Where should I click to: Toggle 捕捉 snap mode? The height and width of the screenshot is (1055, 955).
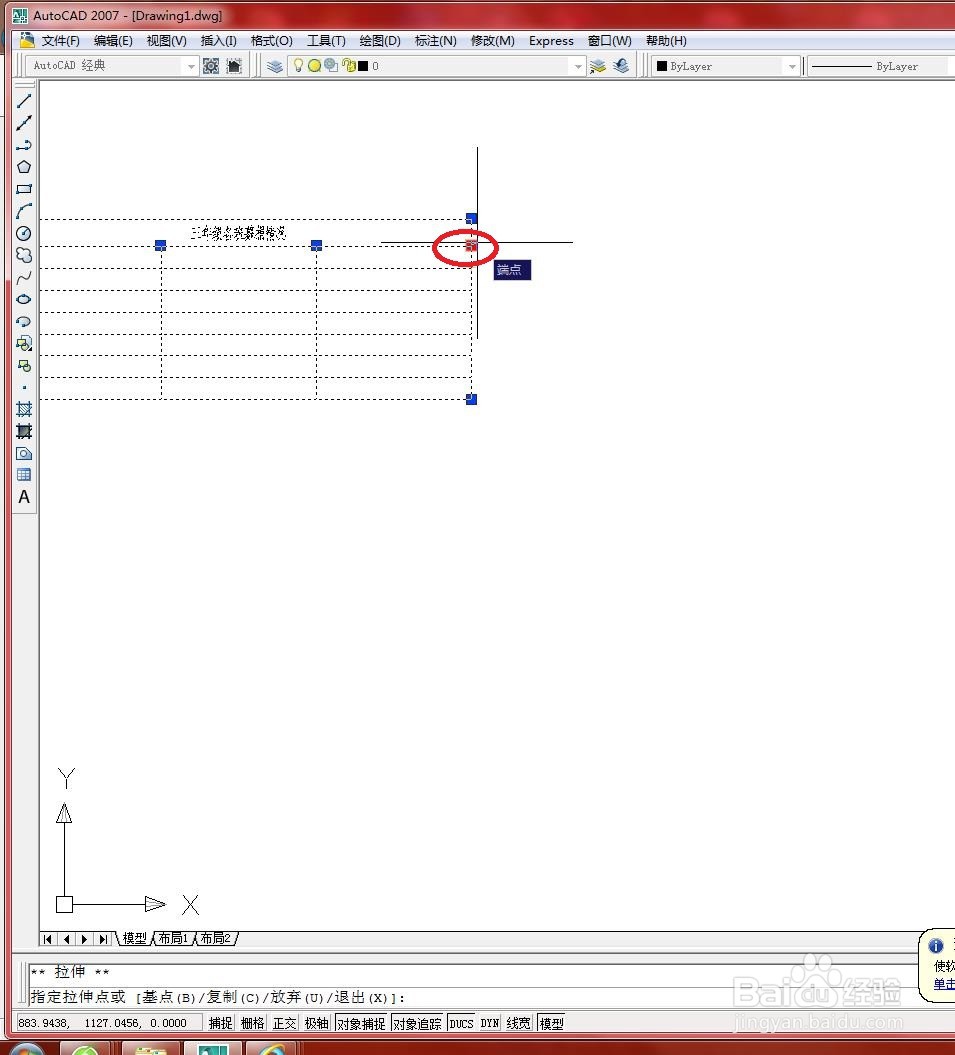coord(220,1023)
